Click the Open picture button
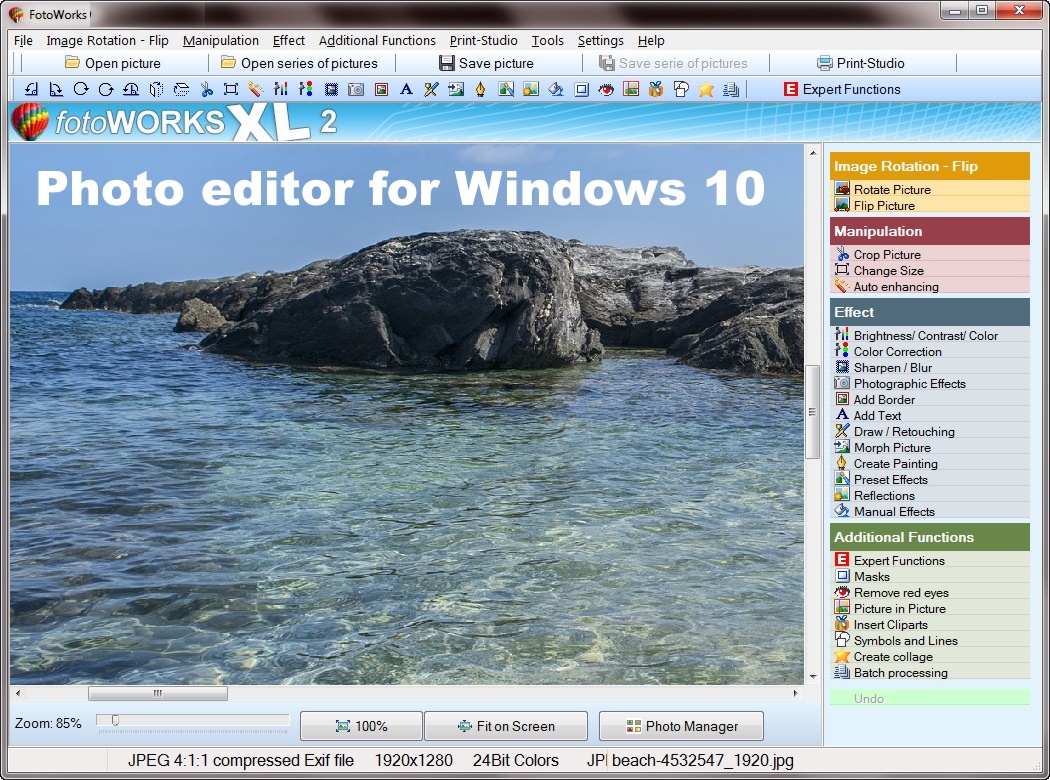This screenshot has width=1050, height=780. pyautogui.click(x=112, y=63)
